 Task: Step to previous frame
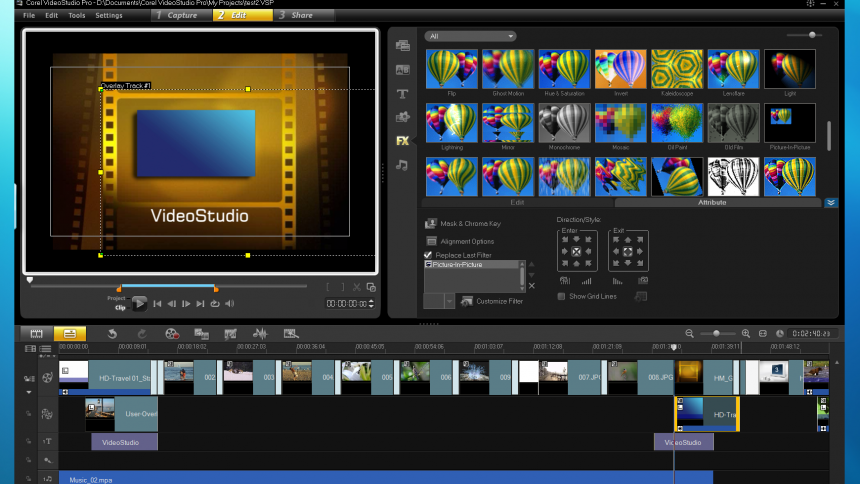click(x=172, y=303)
